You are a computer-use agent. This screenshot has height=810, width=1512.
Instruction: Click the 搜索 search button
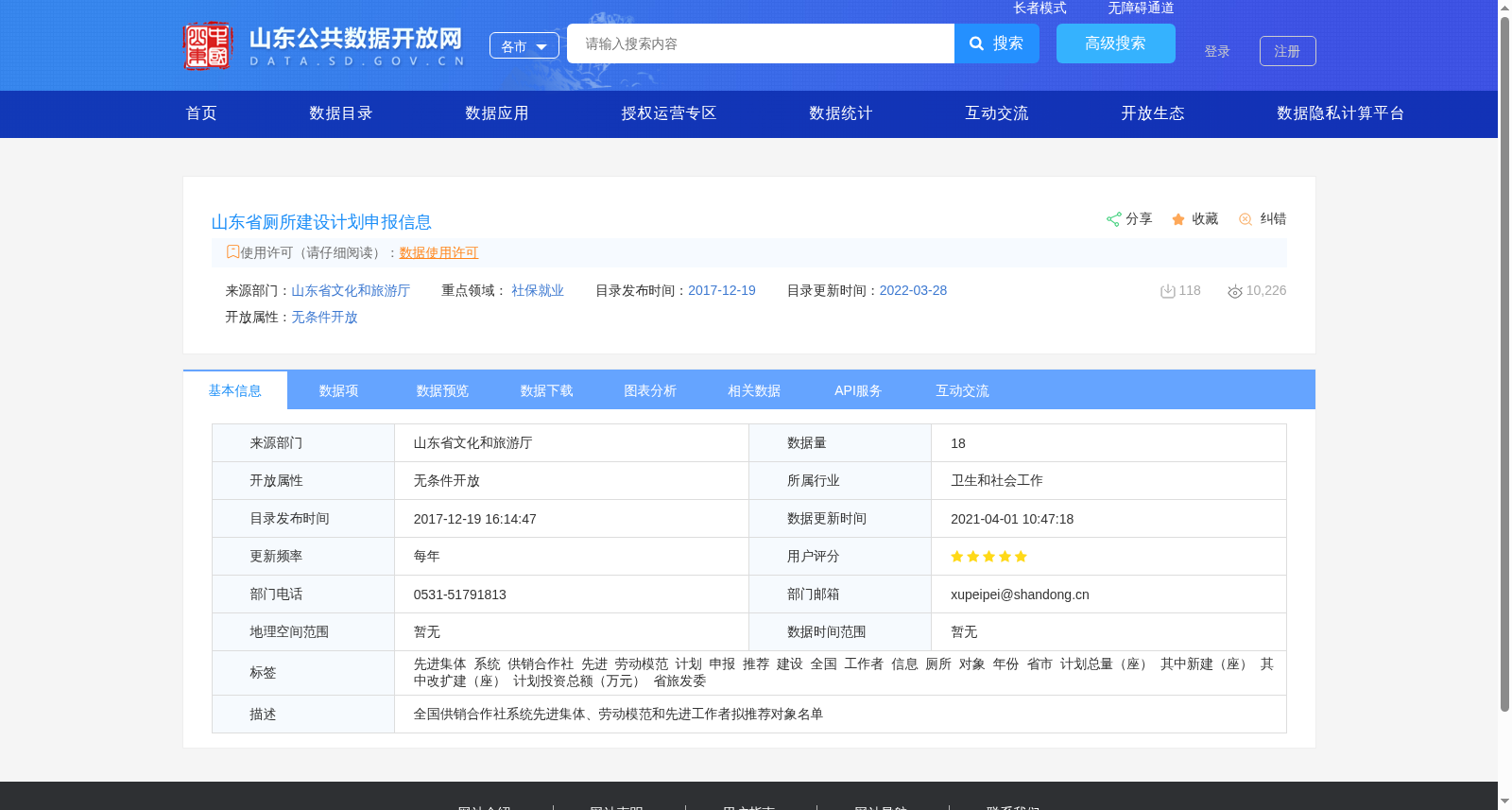click(997, 43)
